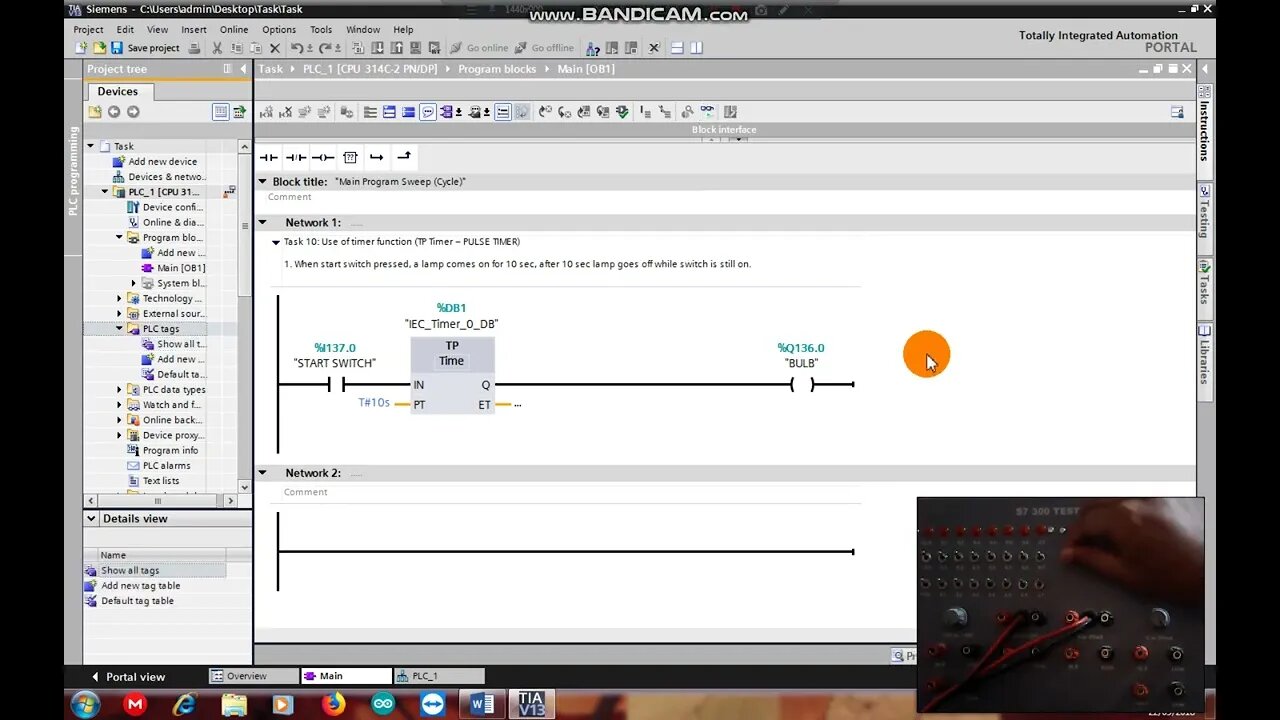Open the Edit menu
This screenshot has height=720, width=1280.
pyautogui.click(x=125, y=29)
